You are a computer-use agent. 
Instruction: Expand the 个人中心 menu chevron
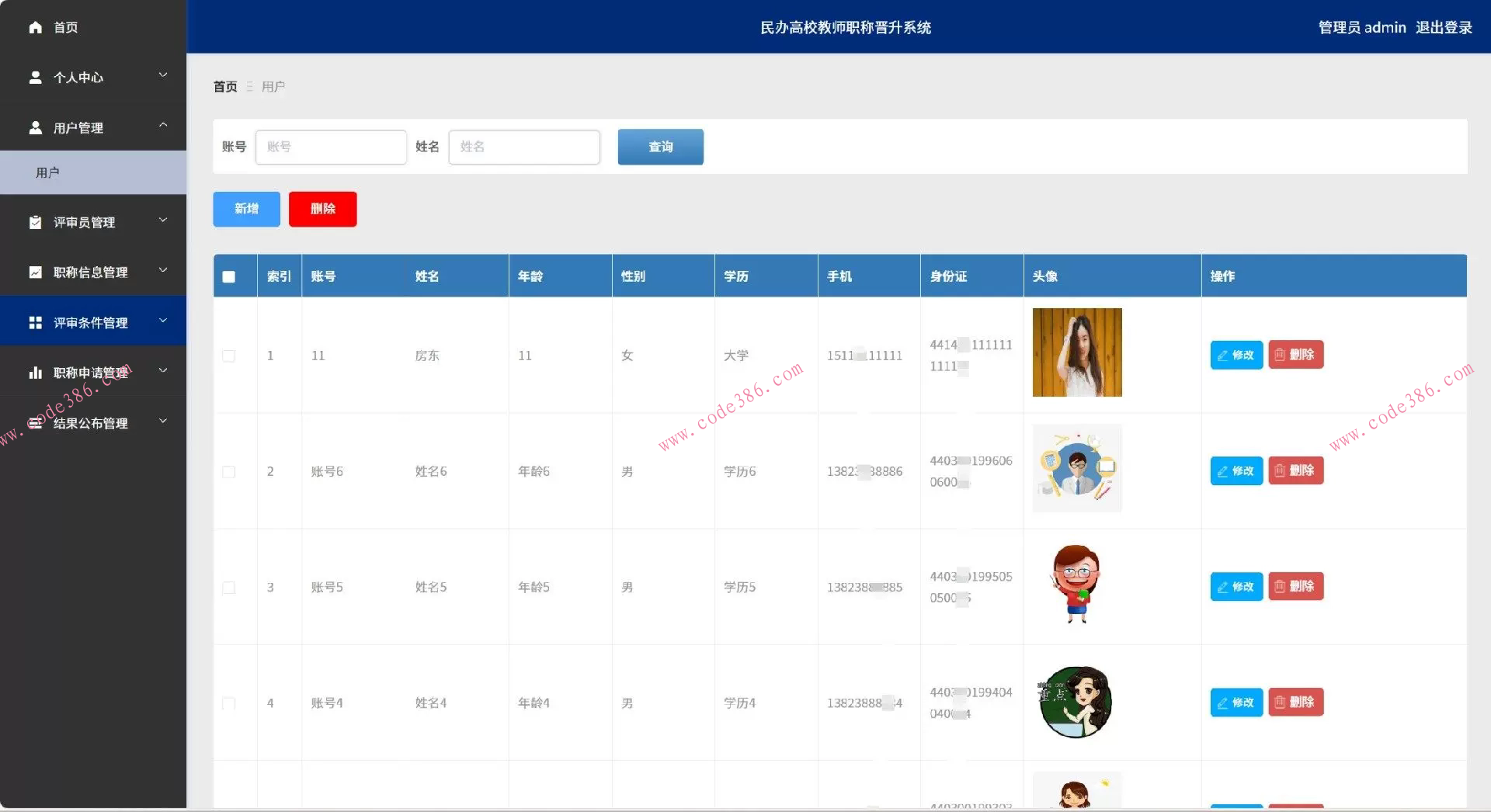[162, 75]
